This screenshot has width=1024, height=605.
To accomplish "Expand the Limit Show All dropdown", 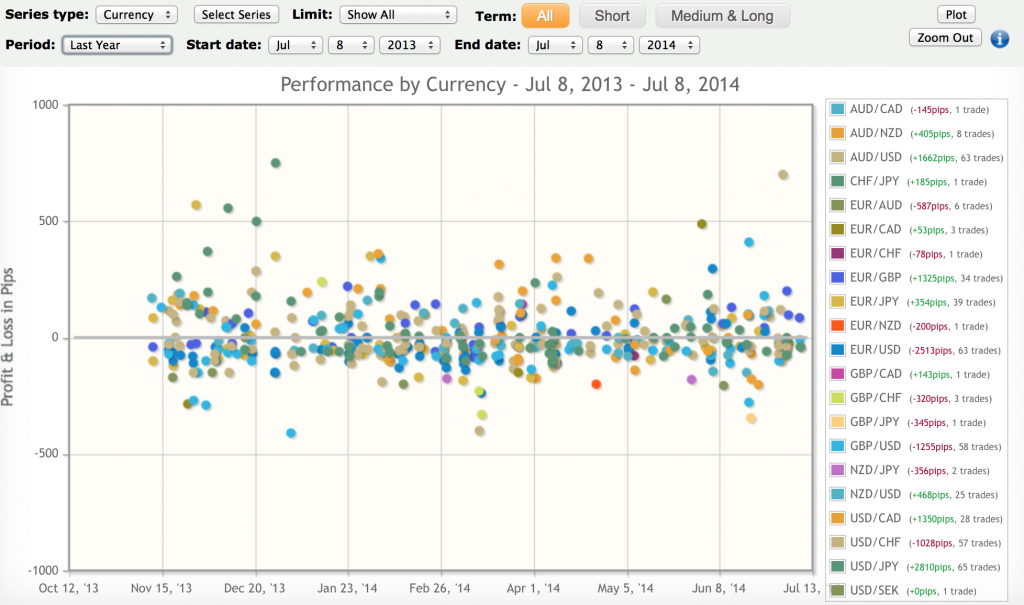I will coord(398,15).
